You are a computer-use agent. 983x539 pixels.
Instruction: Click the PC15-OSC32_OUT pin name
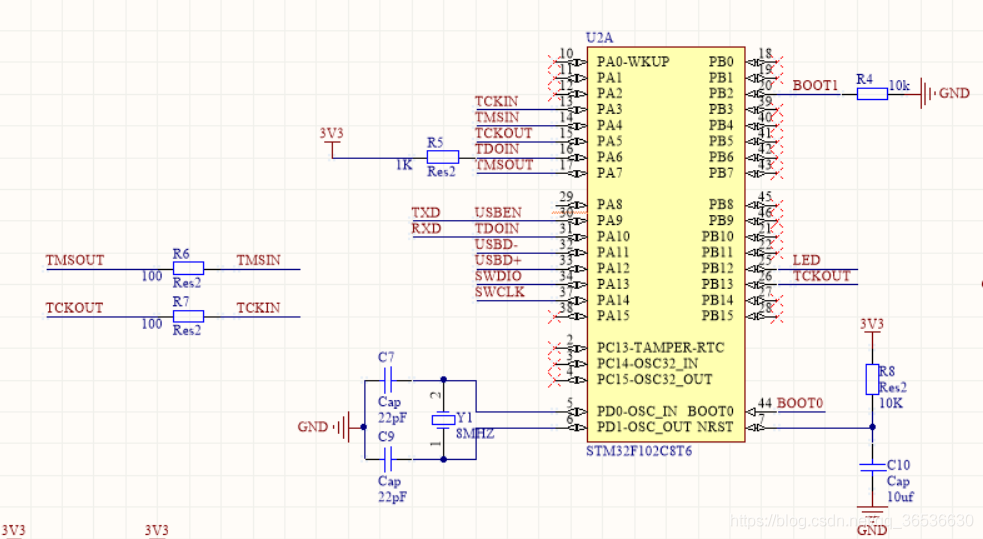click(x=654, y=379)
